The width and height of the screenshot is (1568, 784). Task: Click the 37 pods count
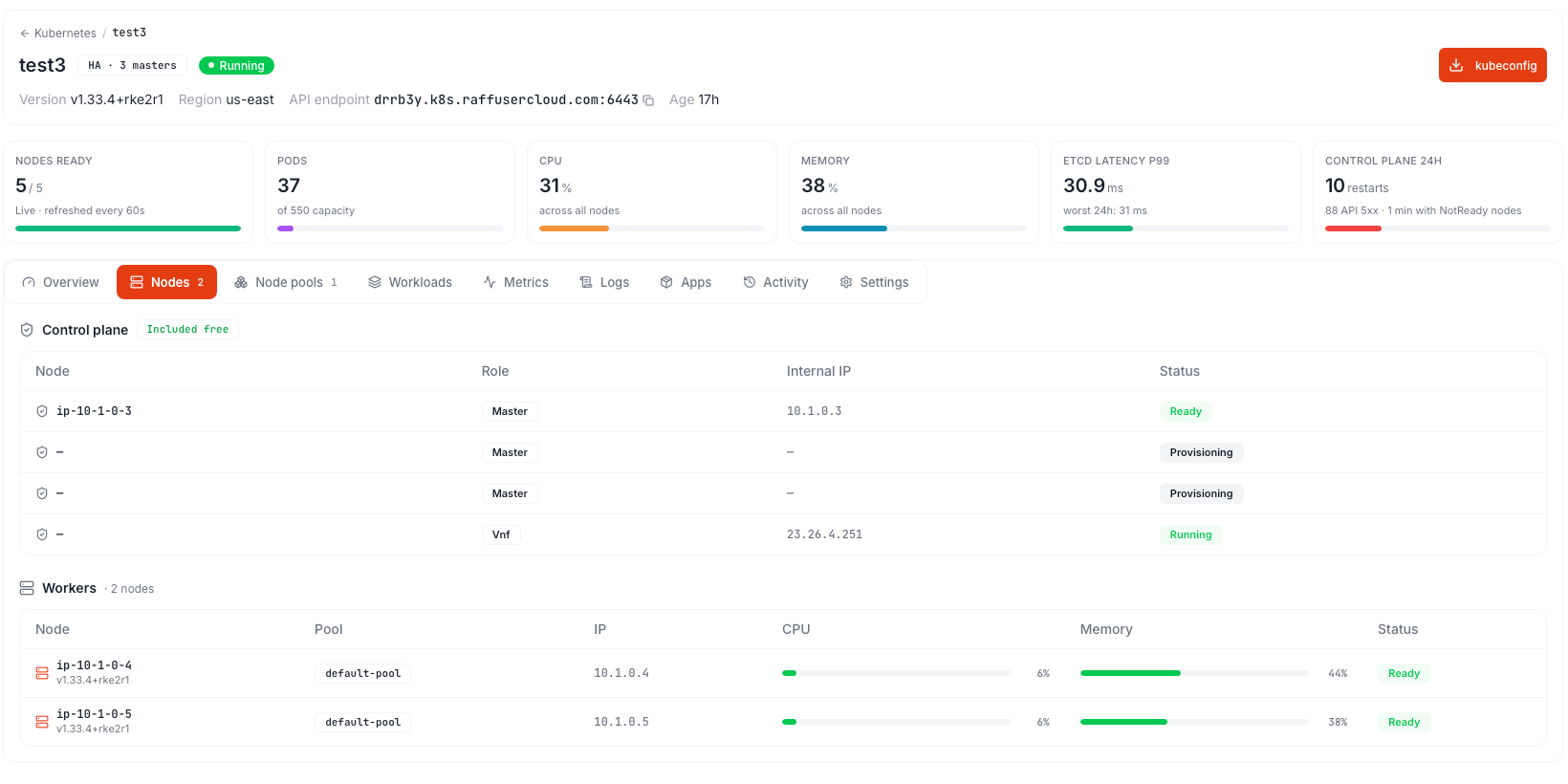click(289, 185)
